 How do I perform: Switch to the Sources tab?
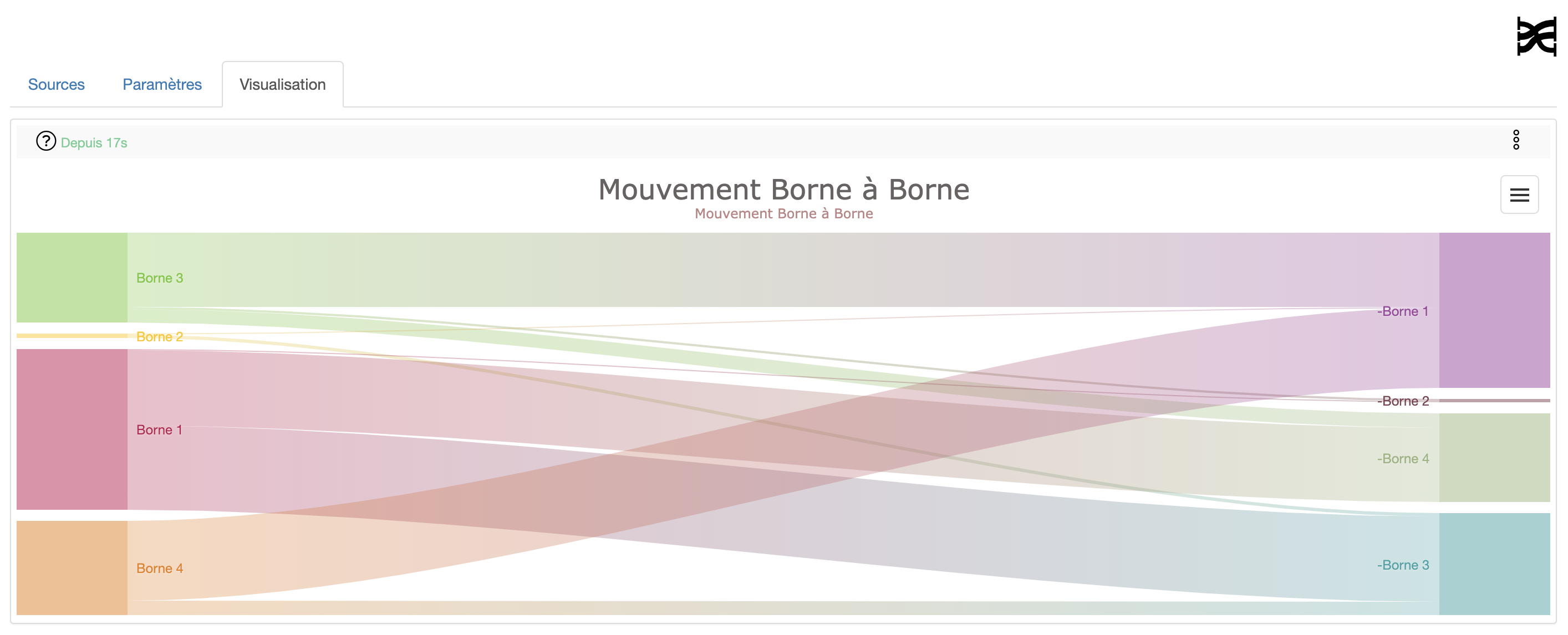[x=56, y=85]
